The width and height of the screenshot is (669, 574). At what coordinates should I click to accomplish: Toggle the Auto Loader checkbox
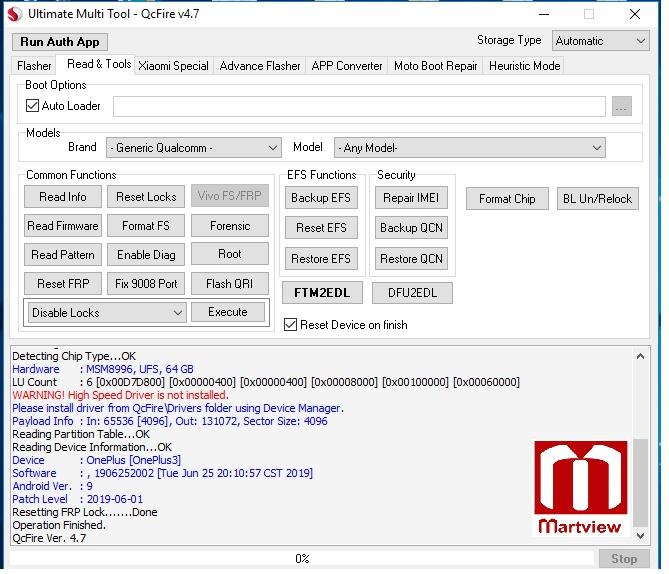click(x=32, y=106)
